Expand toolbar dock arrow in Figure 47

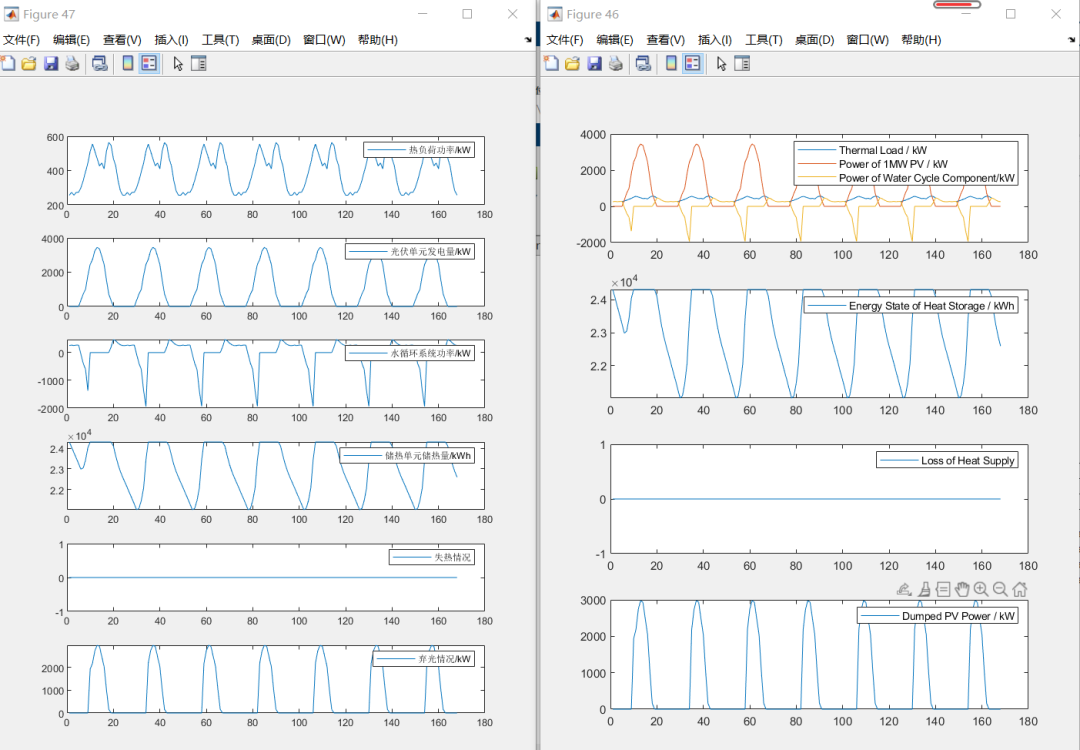(x=528, y=40)
